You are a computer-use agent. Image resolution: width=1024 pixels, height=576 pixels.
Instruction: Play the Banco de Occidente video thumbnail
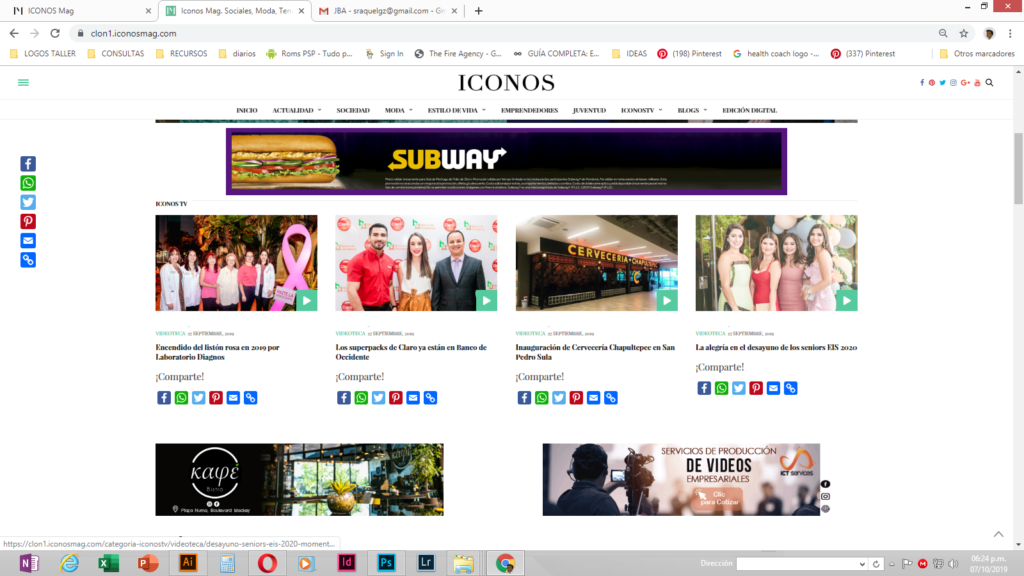click(x=487, y=299)
